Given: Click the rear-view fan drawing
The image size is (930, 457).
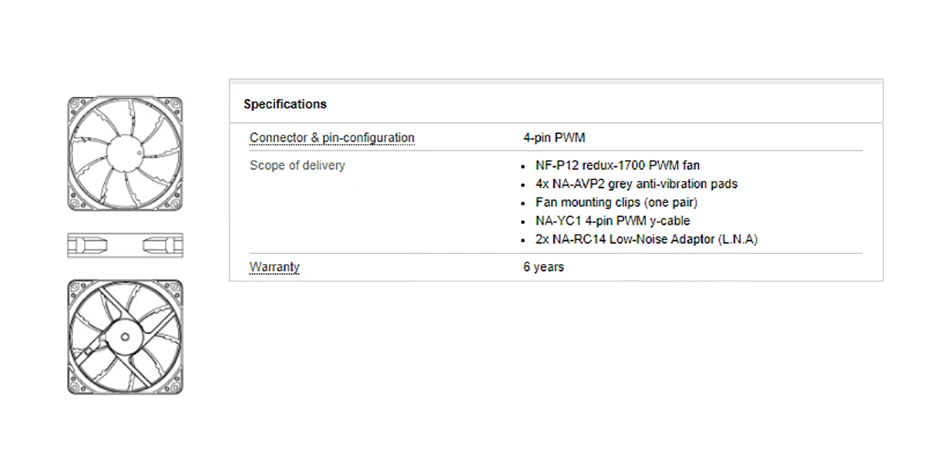Looking at the screenshot, I should (125, 336).
